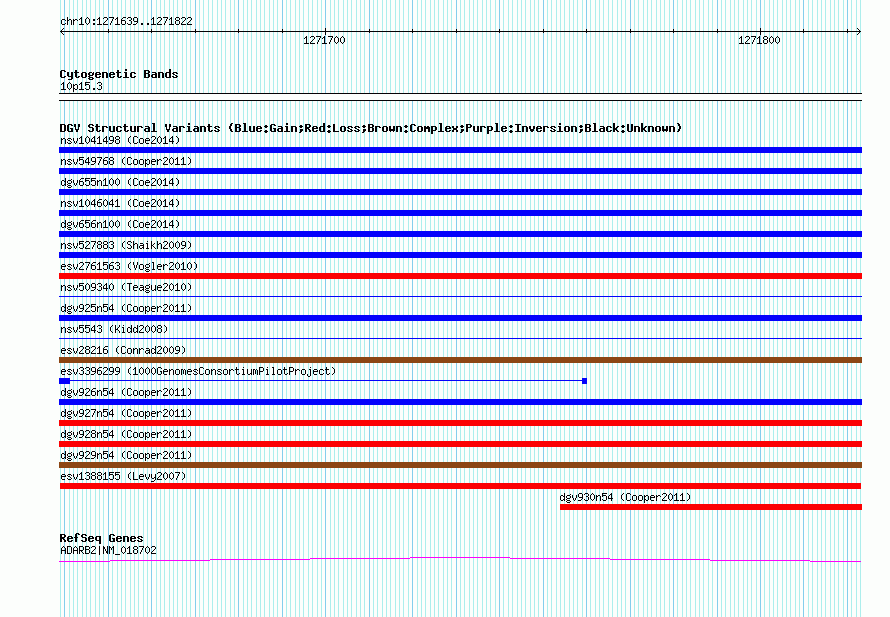Image resolution: width=890 pixels, height=617 pixels.
Task: Click the ADARB2|NM_018702 gene label
Action: tap(108, 550)
